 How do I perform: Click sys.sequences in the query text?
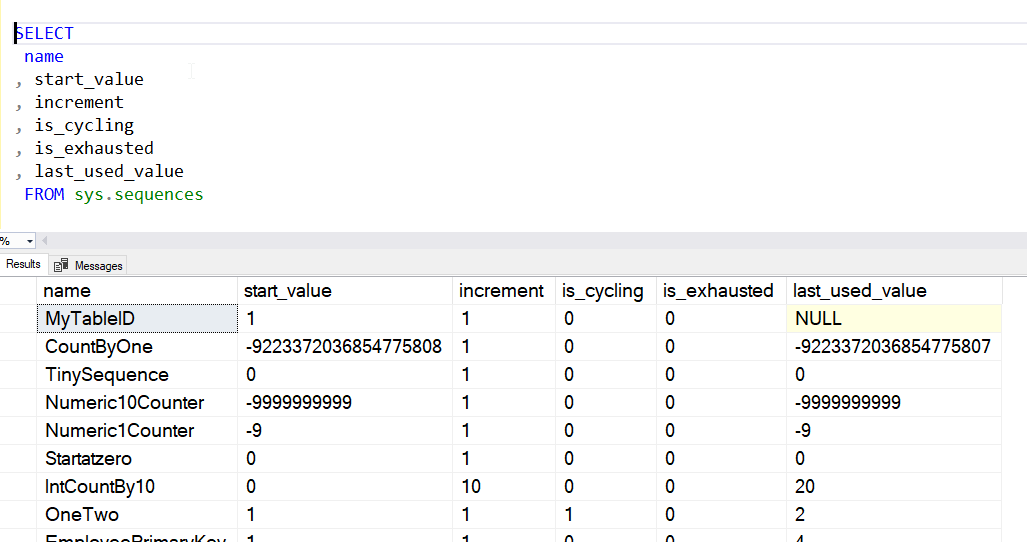139,194
